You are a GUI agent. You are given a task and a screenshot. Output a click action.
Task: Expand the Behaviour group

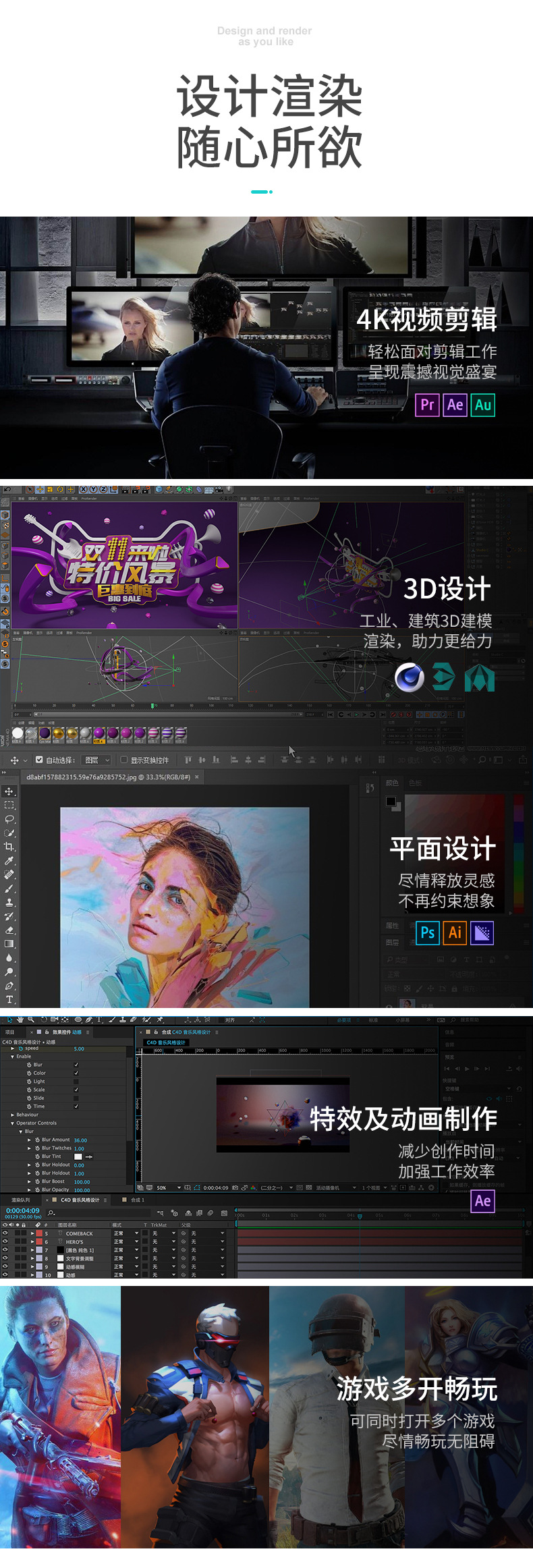(12, 1115)
